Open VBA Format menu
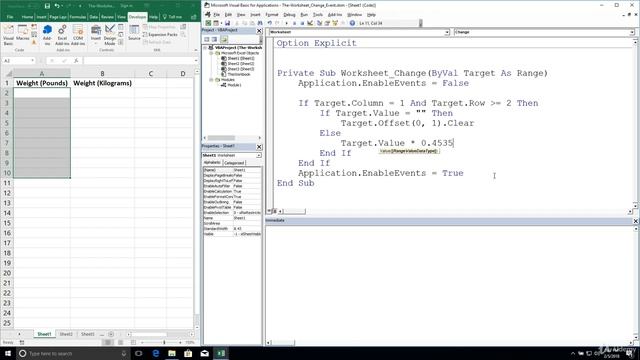 [x=271, y=15]
